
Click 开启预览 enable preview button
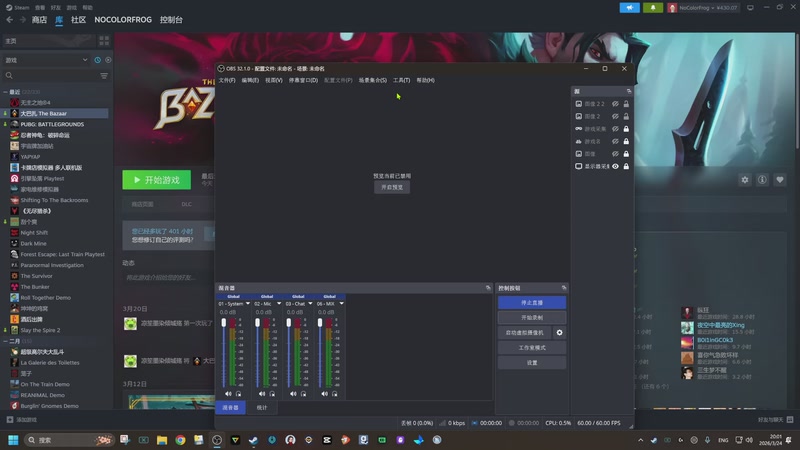(x=392, y=187)
